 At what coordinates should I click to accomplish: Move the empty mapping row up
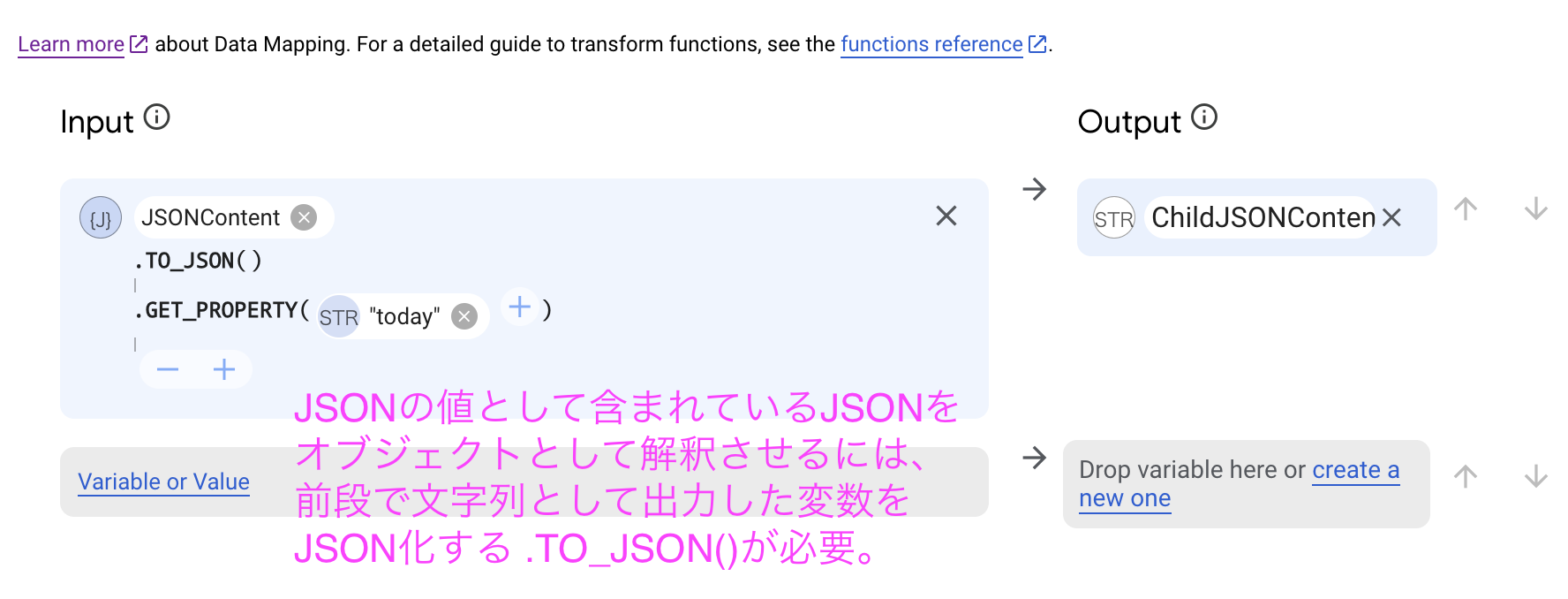(1466, 475)
